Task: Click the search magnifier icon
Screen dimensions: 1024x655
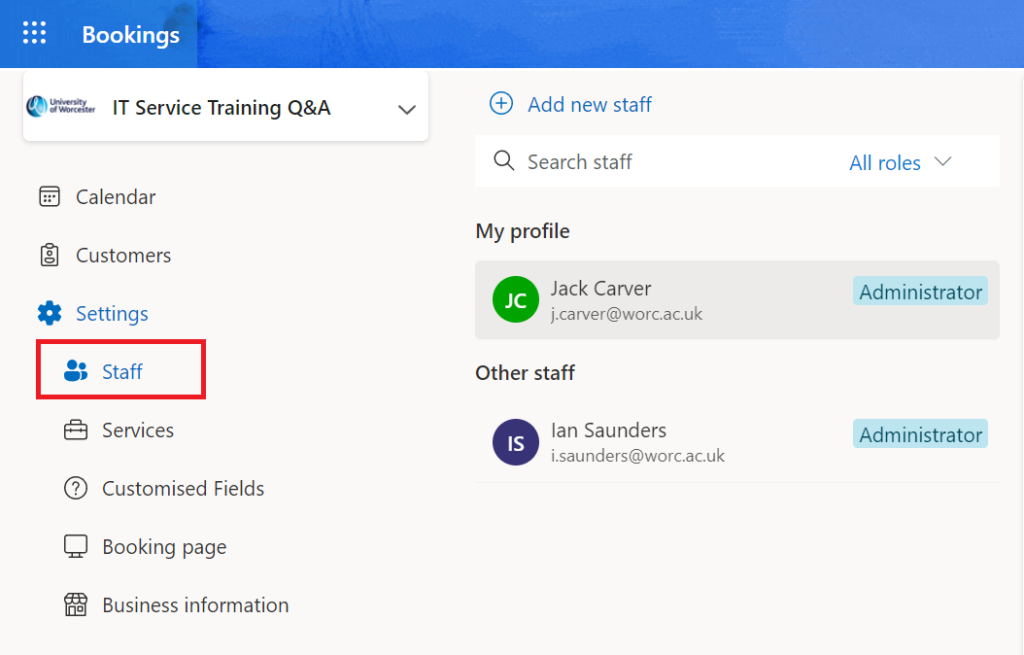Action: coord(504,161)
